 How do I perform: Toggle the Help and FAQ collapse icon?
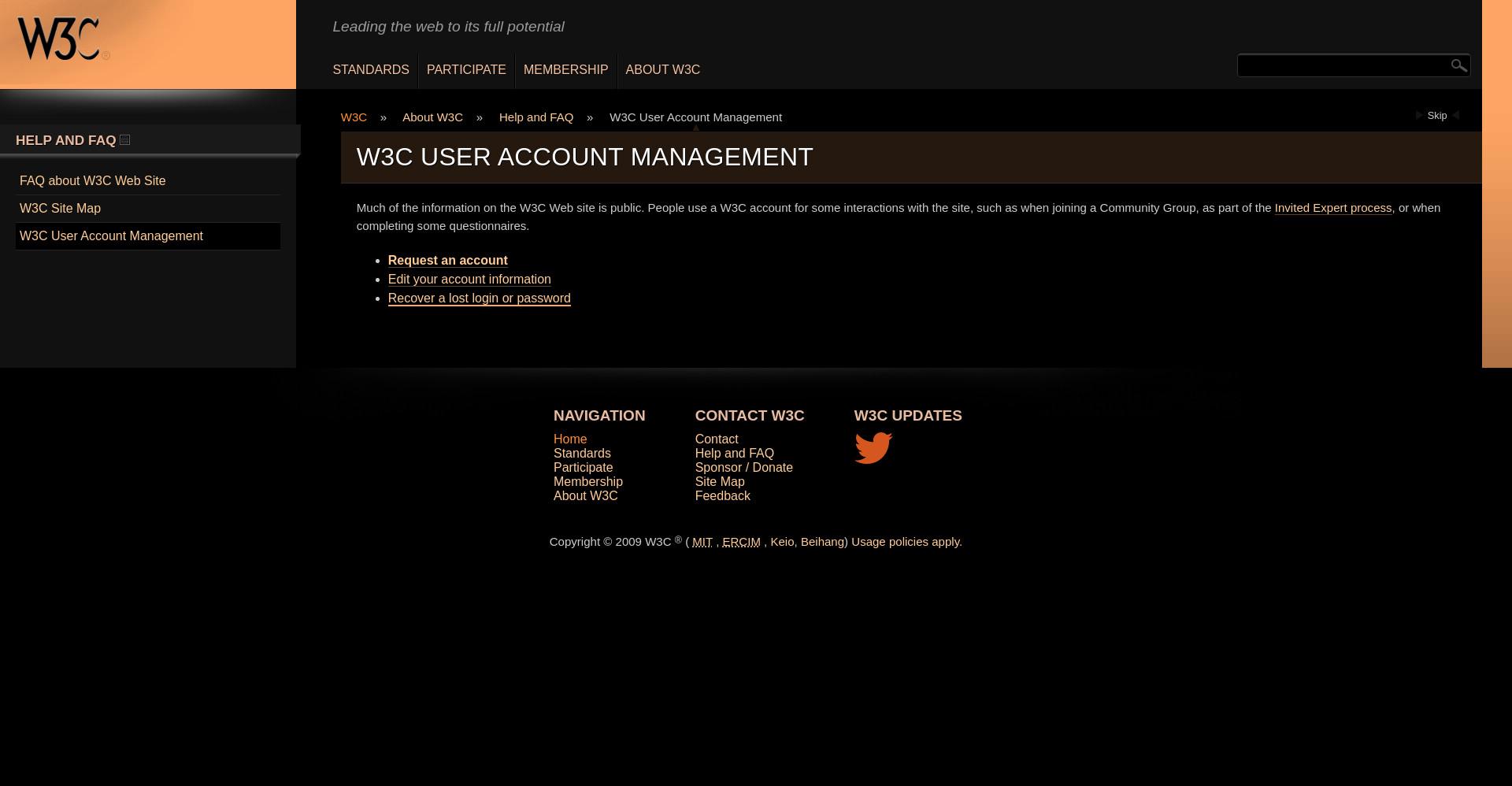tap(124, 140)
